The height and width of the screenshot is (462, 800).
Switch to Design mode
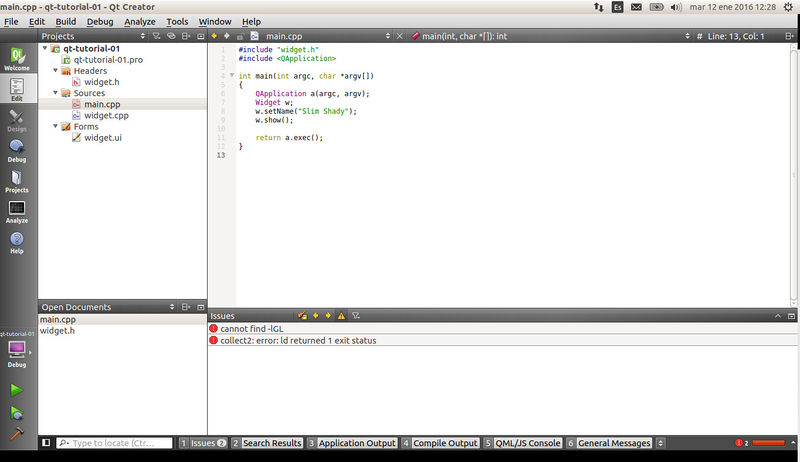pyautogui.click(x=16, y=122)
